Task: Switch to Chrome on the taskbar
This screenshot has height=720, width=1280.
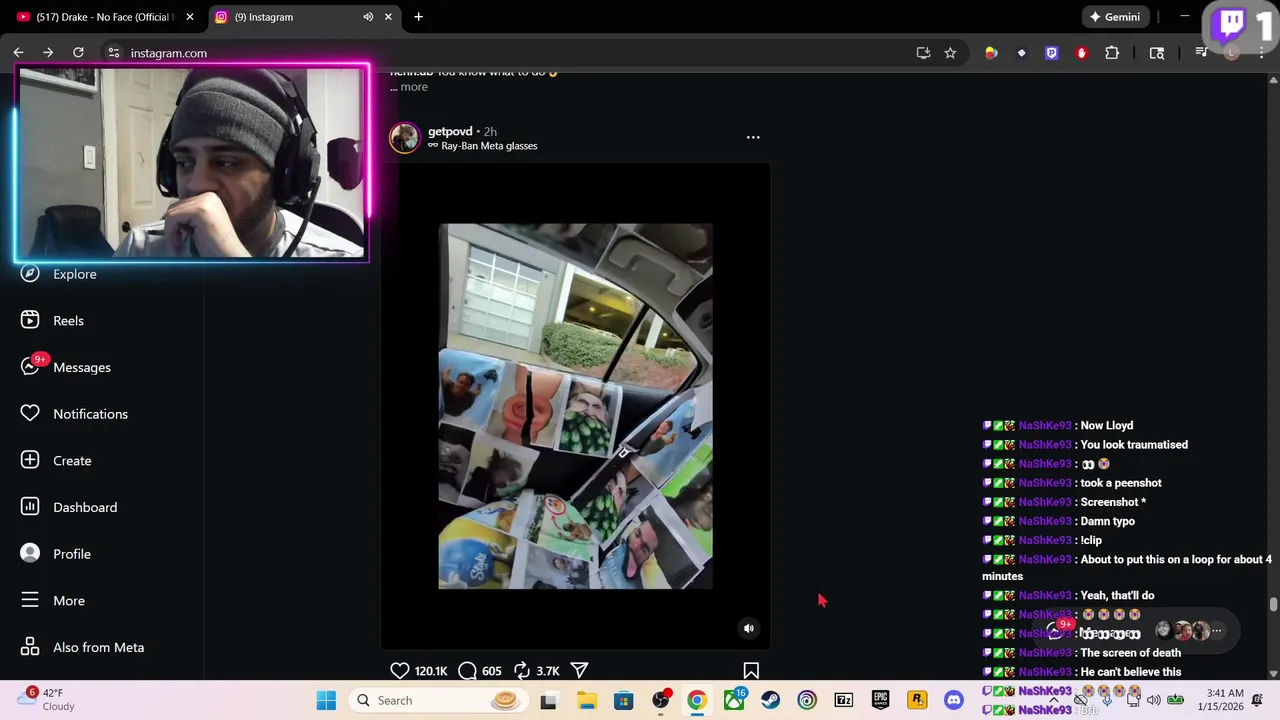Action: (x=696, y=700)
